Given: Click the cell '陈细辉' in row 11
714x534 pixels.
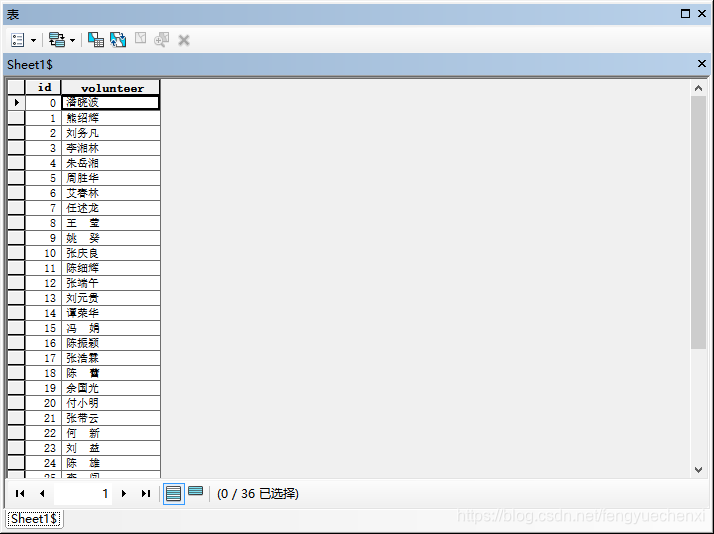Looking at the screenshot, I should click(111, 268).
